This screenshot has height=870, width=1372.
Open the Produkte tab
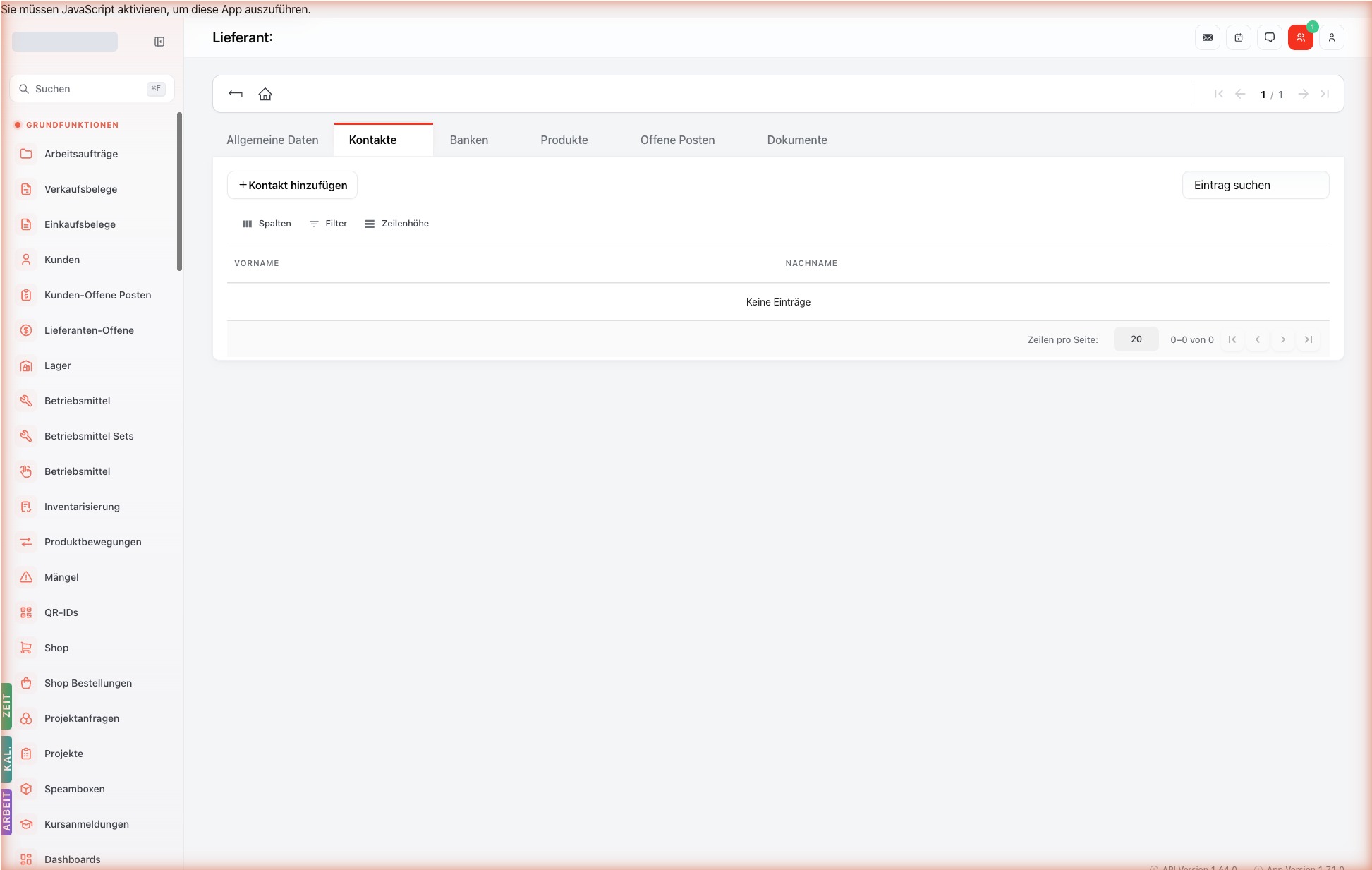coord(564,140)
